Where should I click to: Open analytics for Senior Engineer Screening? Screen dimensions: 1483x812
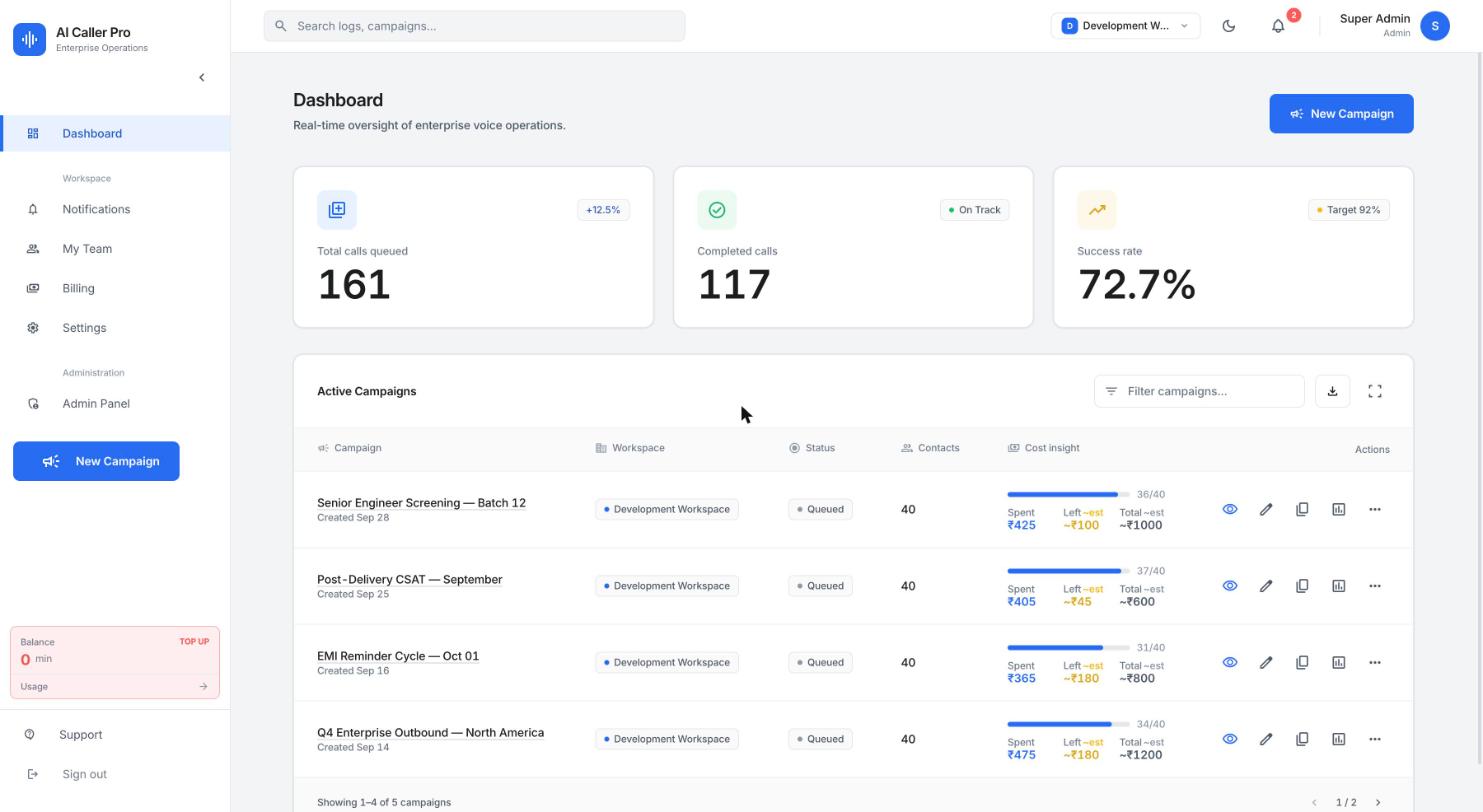pos(1338,509)
